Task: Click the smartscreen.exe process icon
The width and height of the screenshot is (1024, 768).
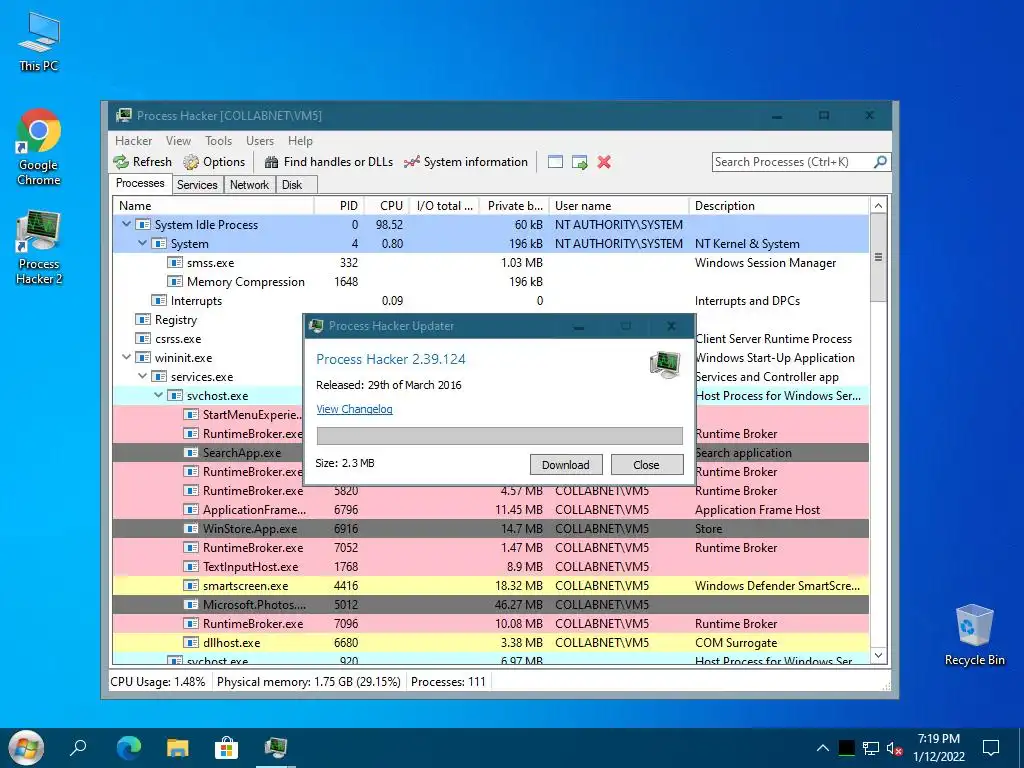Action: point(191,586)
